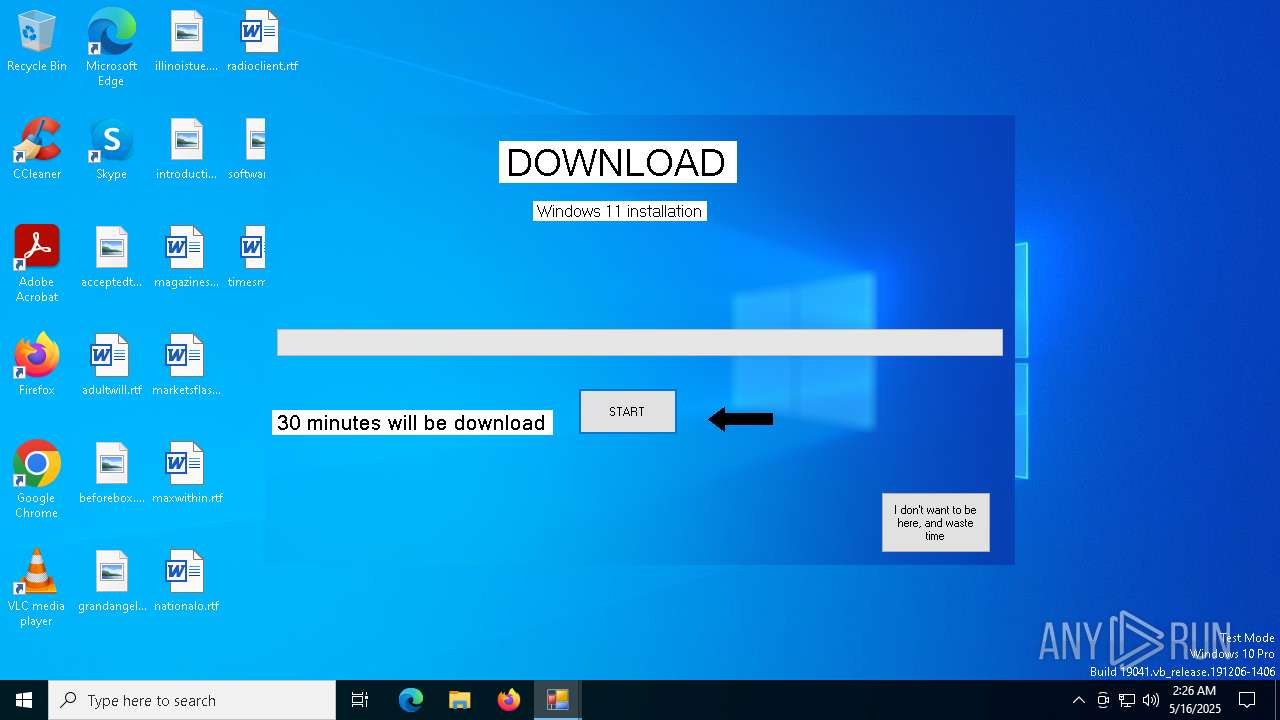Open the CCleaner desktop shortcut

(37, 150)
